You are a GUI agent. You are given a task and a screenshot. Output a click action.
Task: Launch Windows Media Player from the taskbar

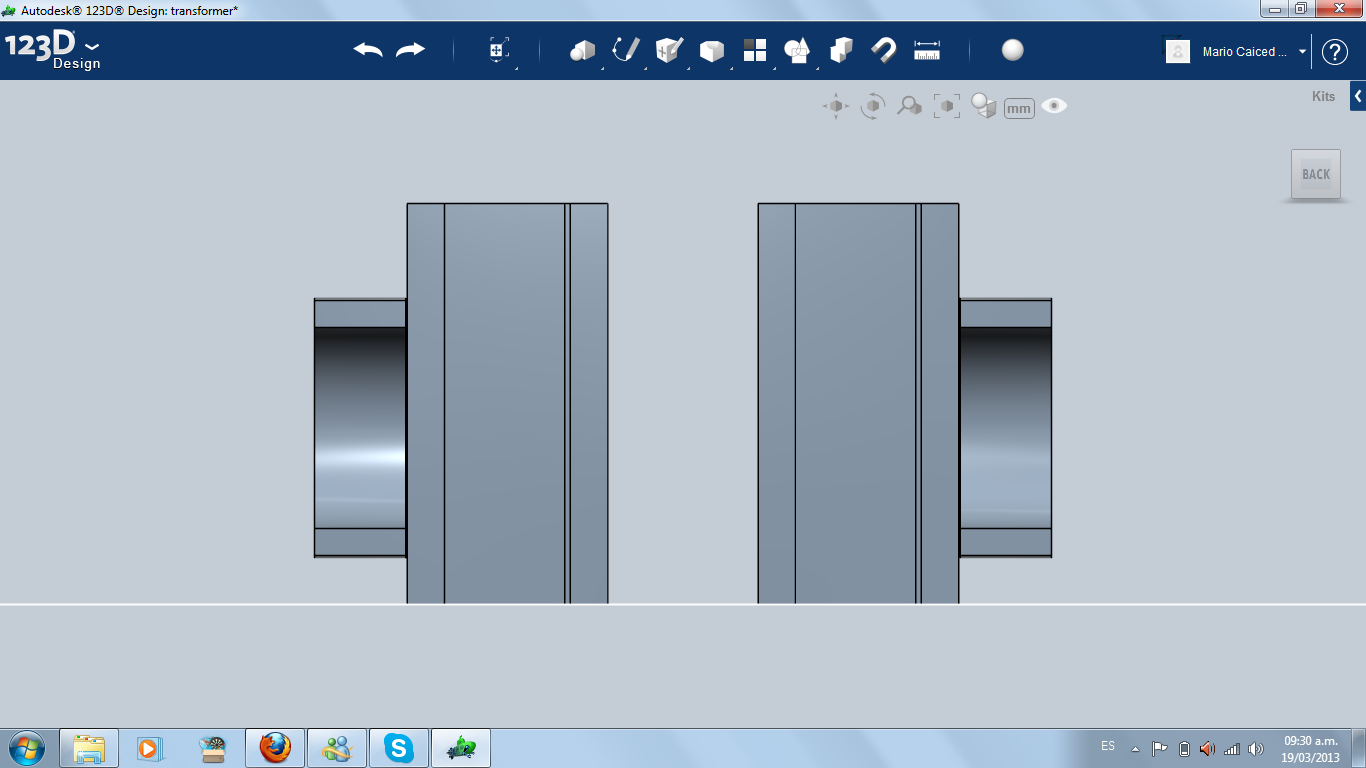coord(148,748)
